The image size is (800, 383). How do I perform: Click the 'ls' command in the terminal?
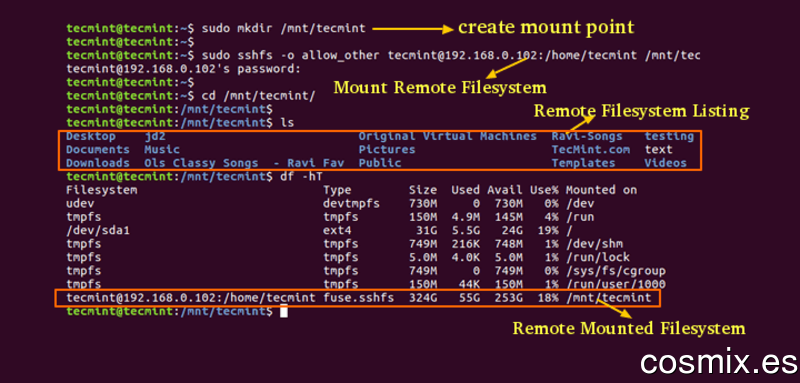coord(287,122)
